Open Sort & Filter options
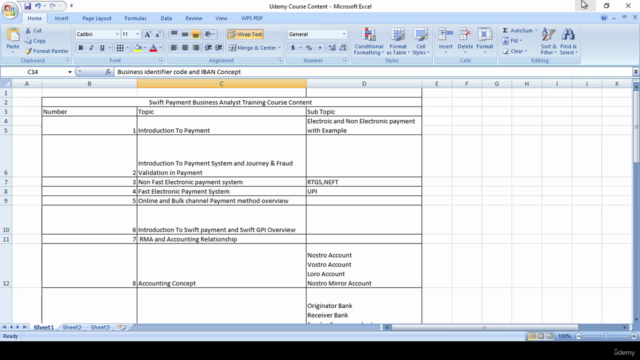 click(548, 41)
